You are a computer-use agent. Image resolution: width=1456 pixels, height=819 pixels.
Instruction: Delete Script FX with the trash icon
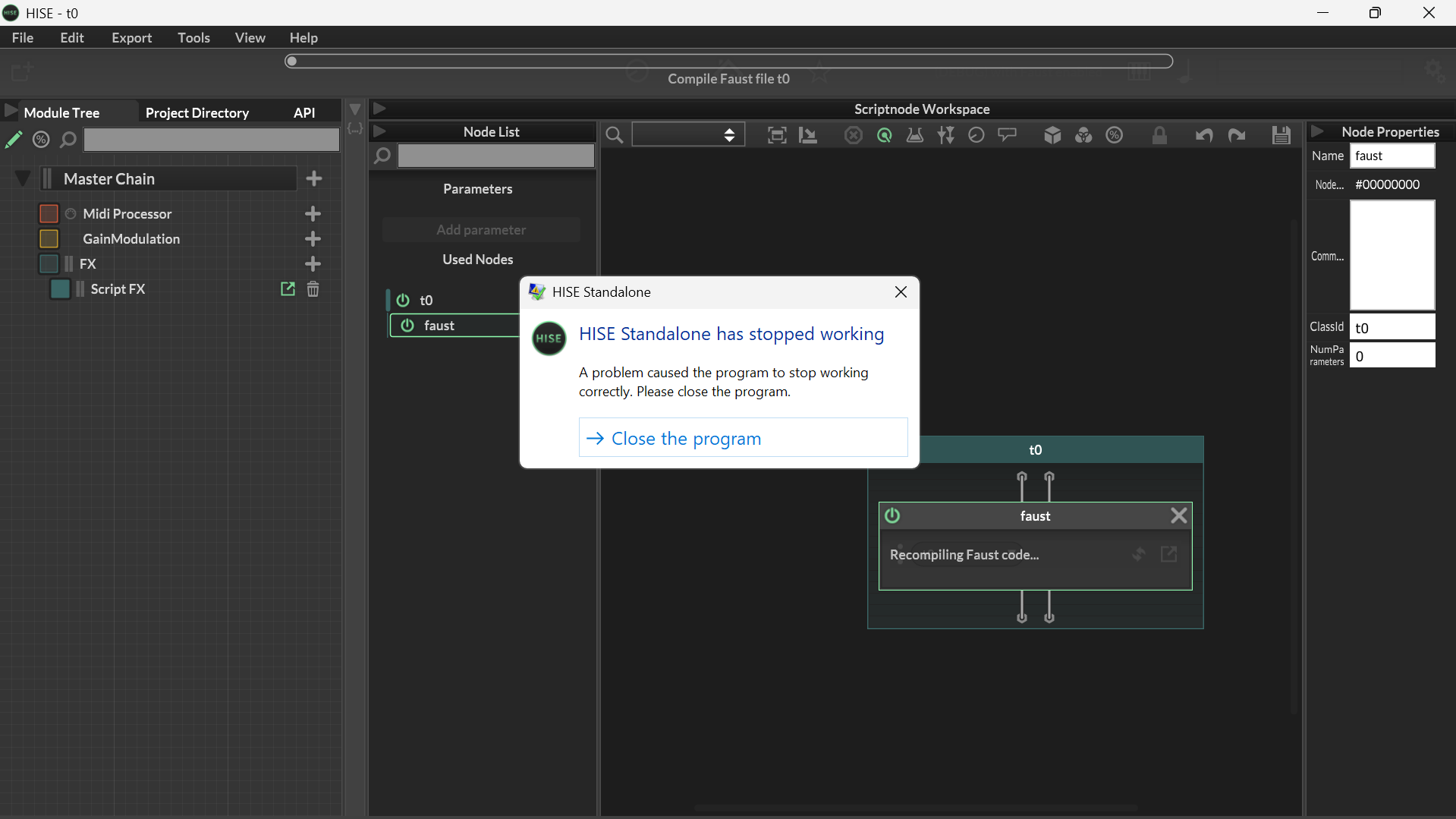(x=313, y=289)
